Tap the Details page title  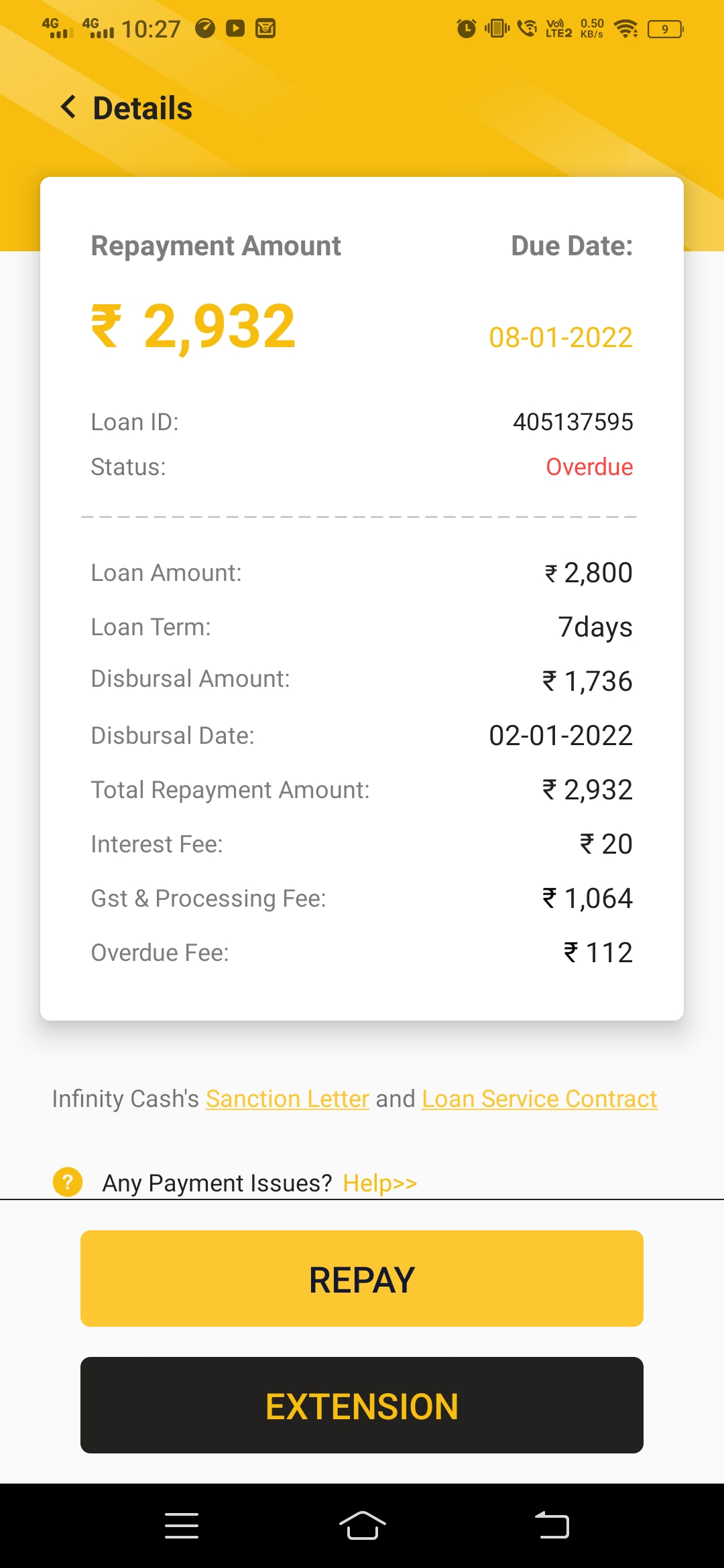tap(143, 109)
